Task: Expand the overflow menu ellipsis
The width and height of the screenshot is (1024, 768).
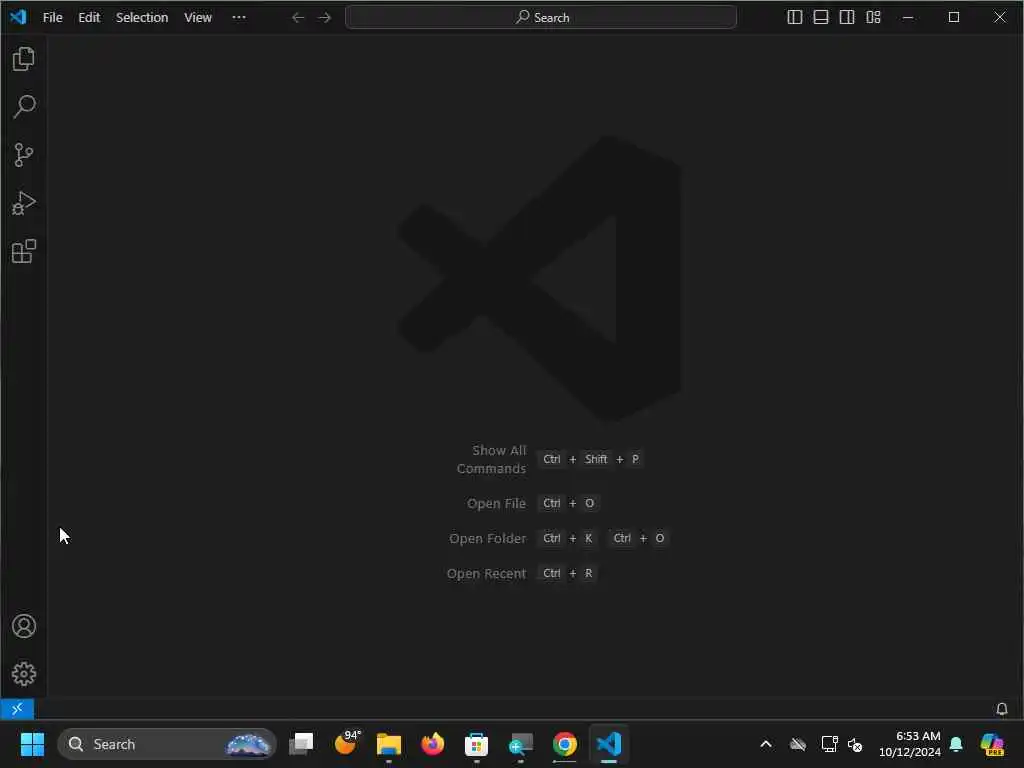Action: click(239, 18)
